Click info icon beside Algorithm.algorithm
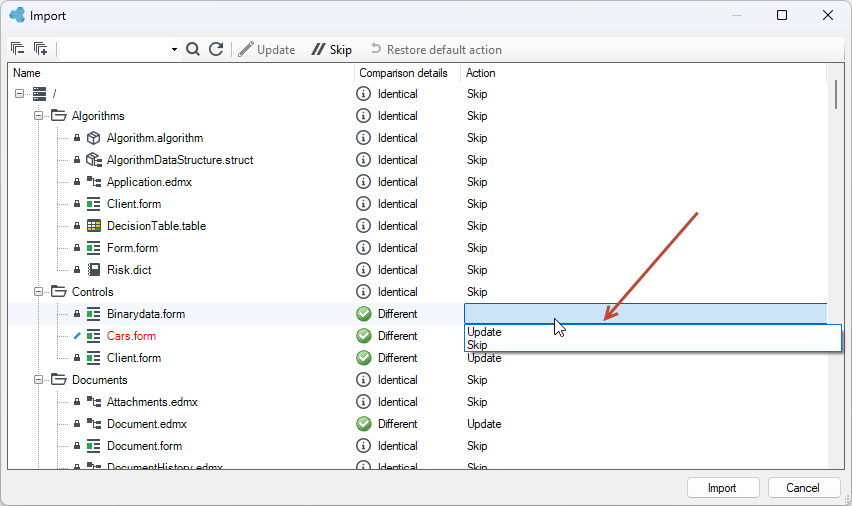The height and width of the screenshot is (506, 852). click(x=363, y=138)
